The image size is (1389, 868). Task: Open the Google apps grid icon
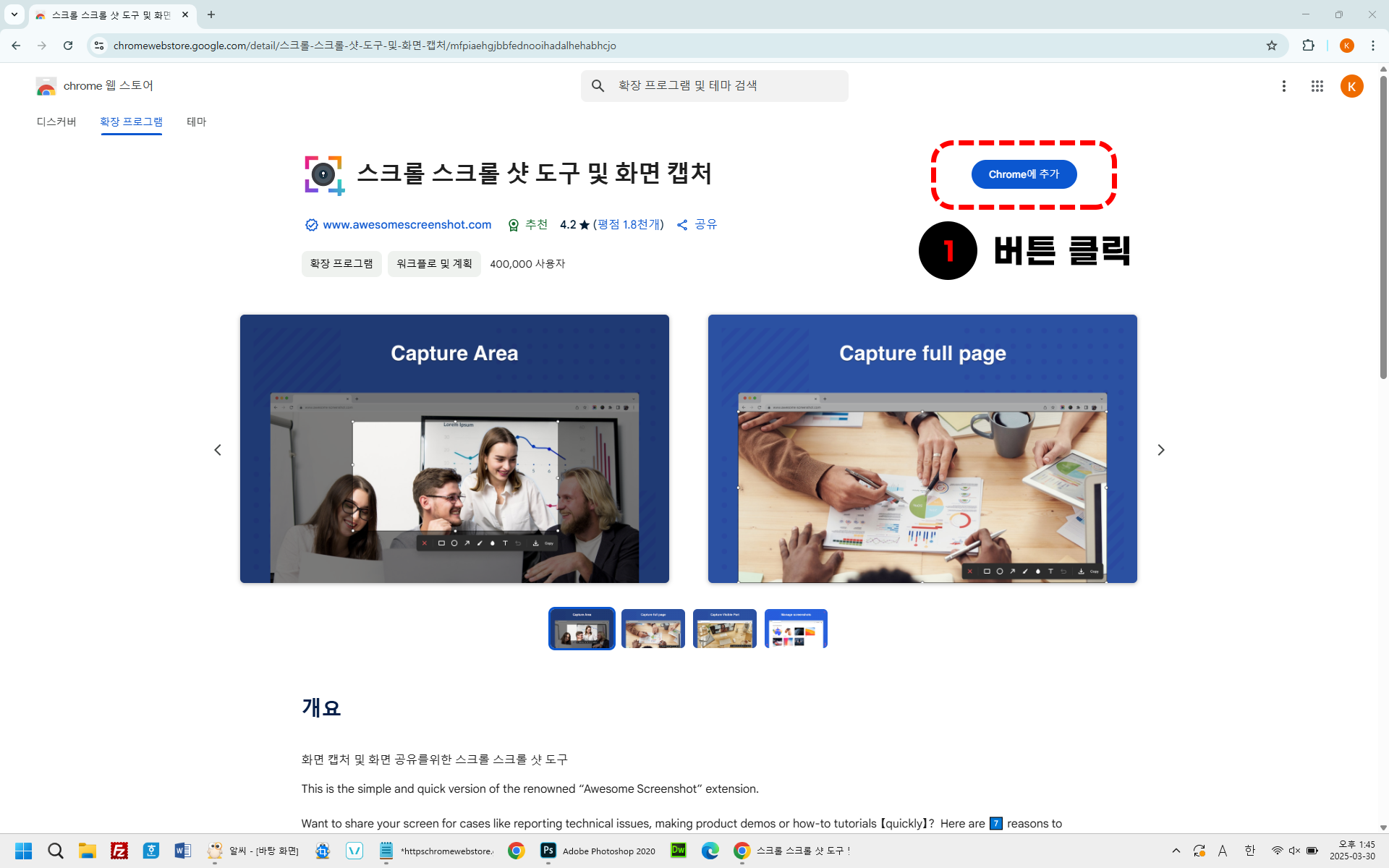1317,86
